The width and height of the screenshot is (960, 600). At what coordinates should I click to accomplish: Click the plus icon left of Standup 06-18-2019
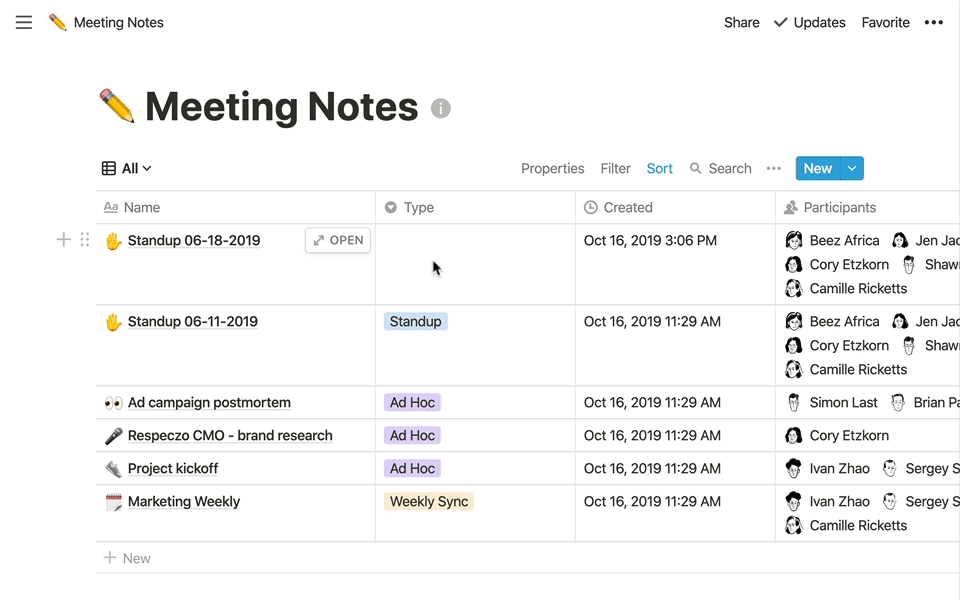tap(63, 240)
